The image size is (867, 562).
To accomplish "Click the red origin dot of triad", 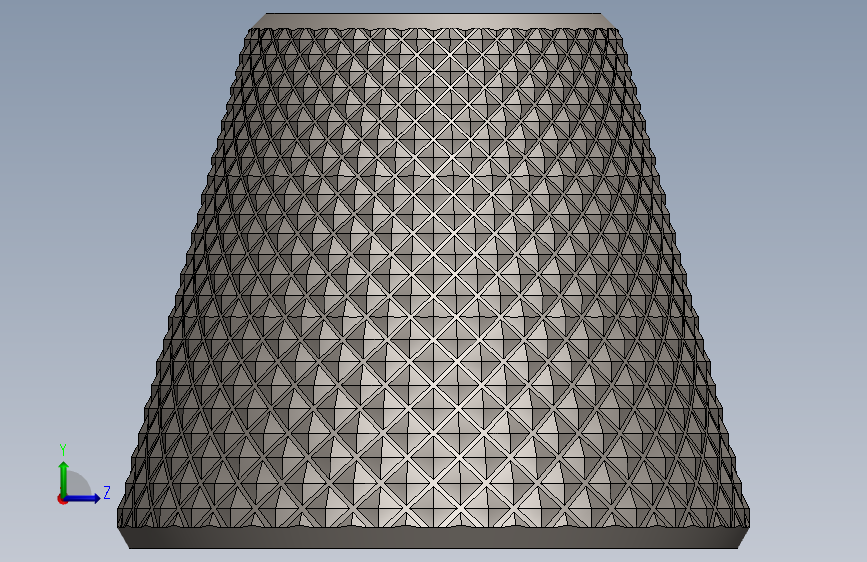I will click(61, 499).
